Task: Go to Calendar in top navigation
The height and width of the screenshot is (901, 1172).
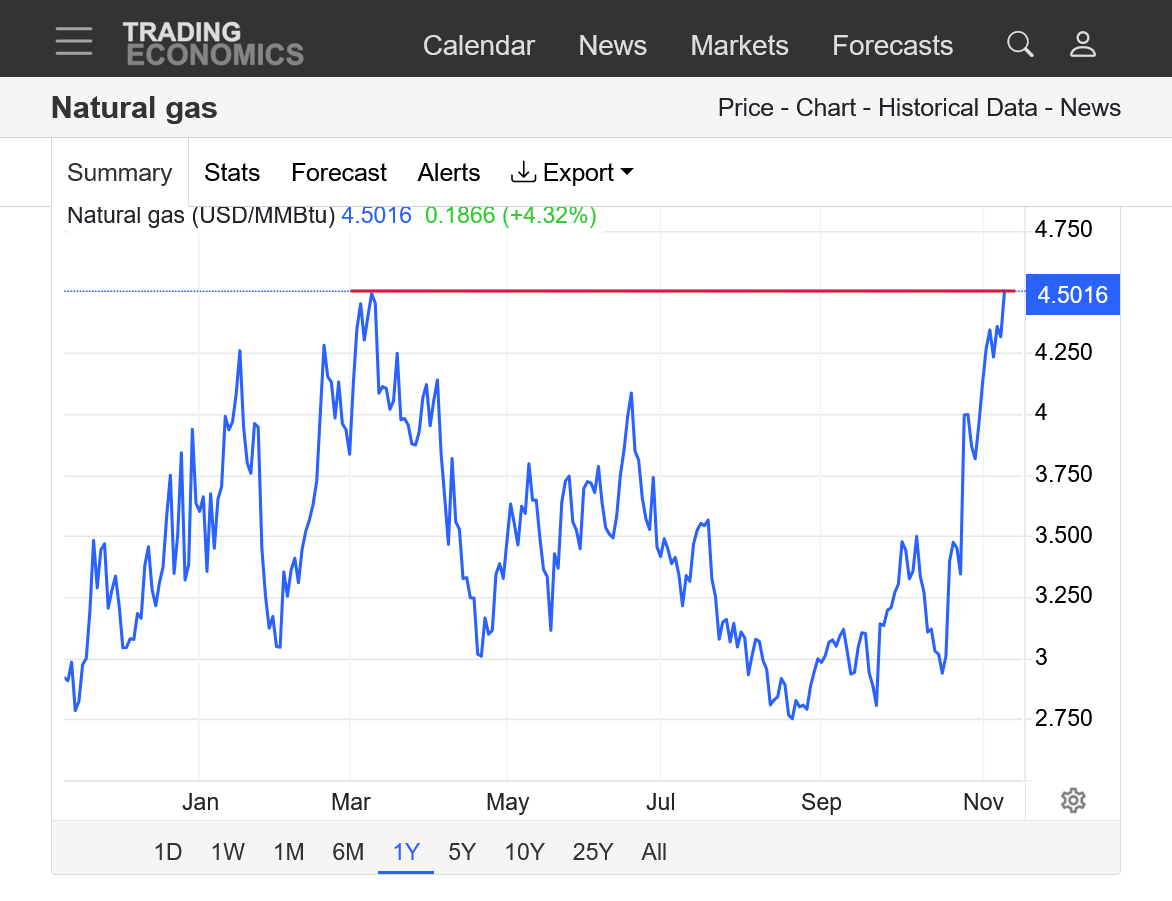Action: (478, 46)
